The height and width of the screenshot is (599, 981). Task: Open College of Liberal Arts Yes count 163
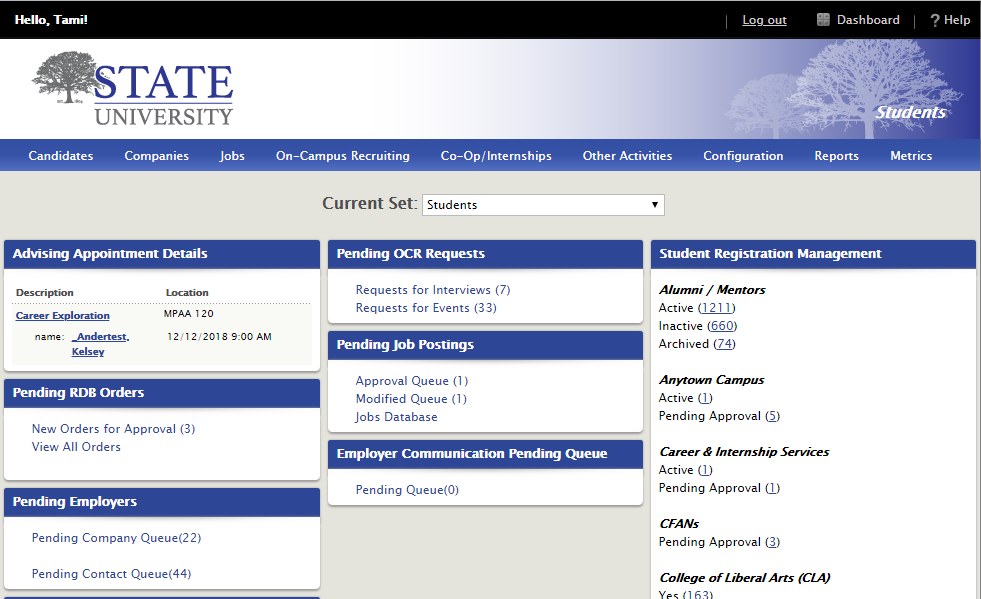tap(698, 594)
